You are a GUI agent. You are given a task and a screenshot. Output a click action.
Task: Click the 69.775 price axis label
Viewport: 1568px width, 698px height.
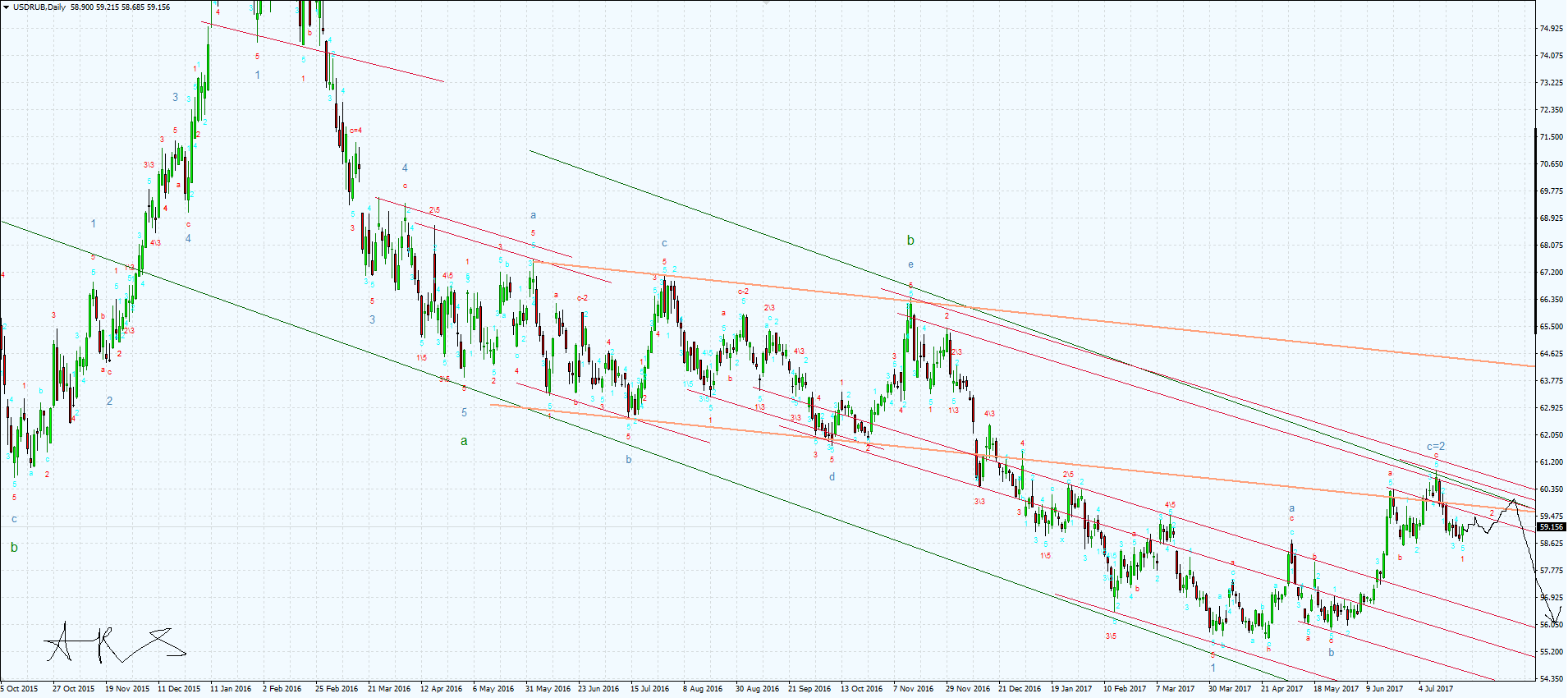[x=1552, y=191]
